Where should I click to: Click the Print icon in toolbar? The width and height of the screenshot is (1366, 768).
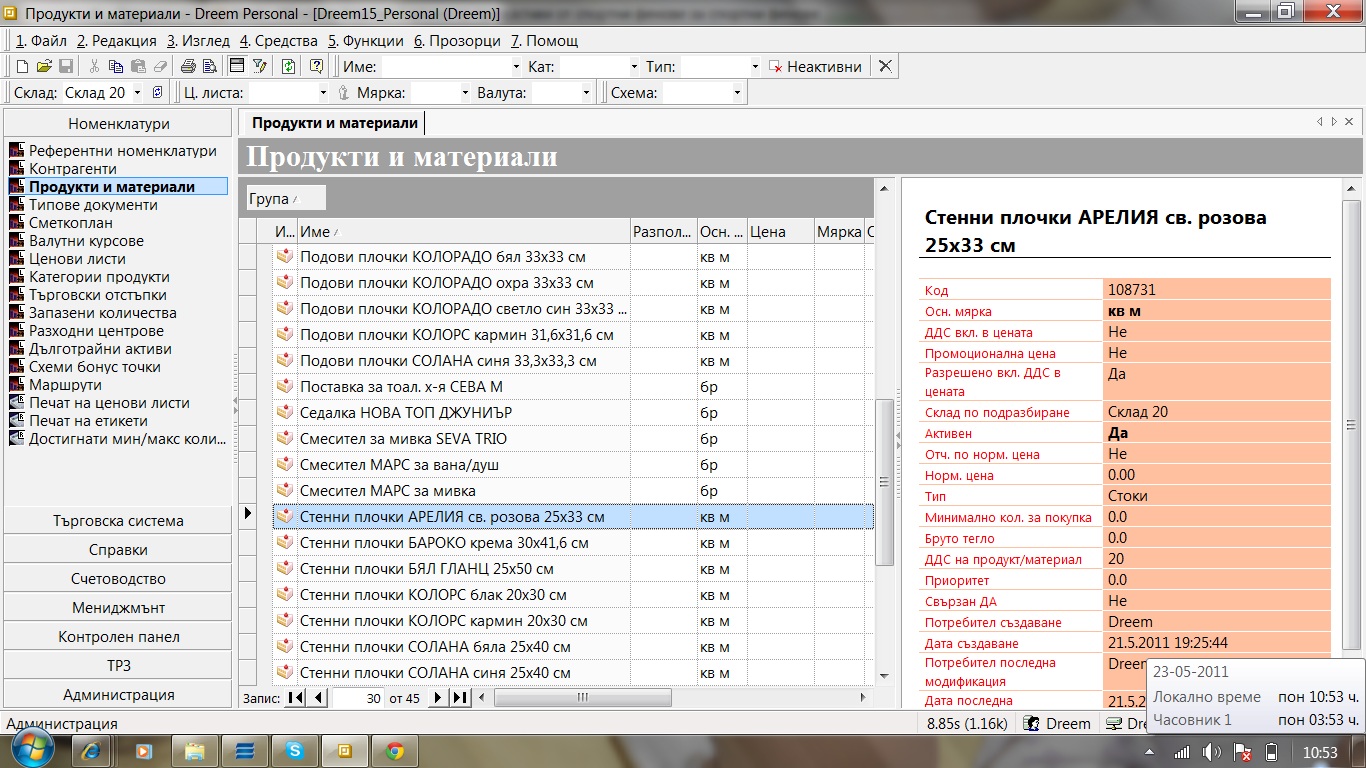187,67
